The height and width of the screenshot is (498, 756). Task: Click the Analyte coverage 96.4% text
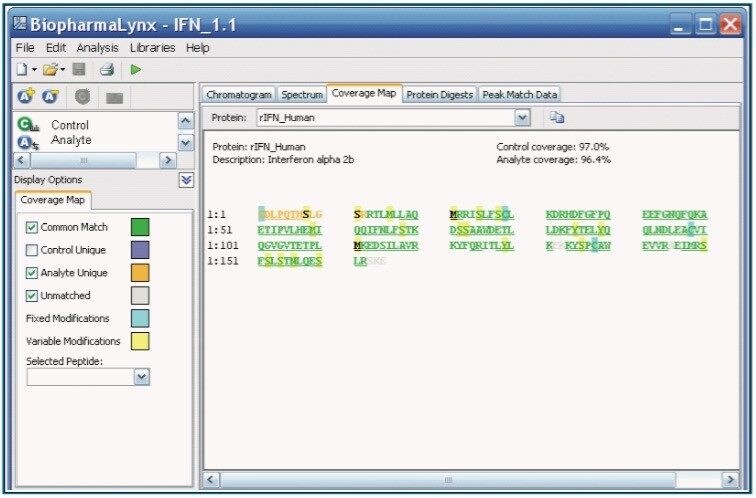coord(554,160)
